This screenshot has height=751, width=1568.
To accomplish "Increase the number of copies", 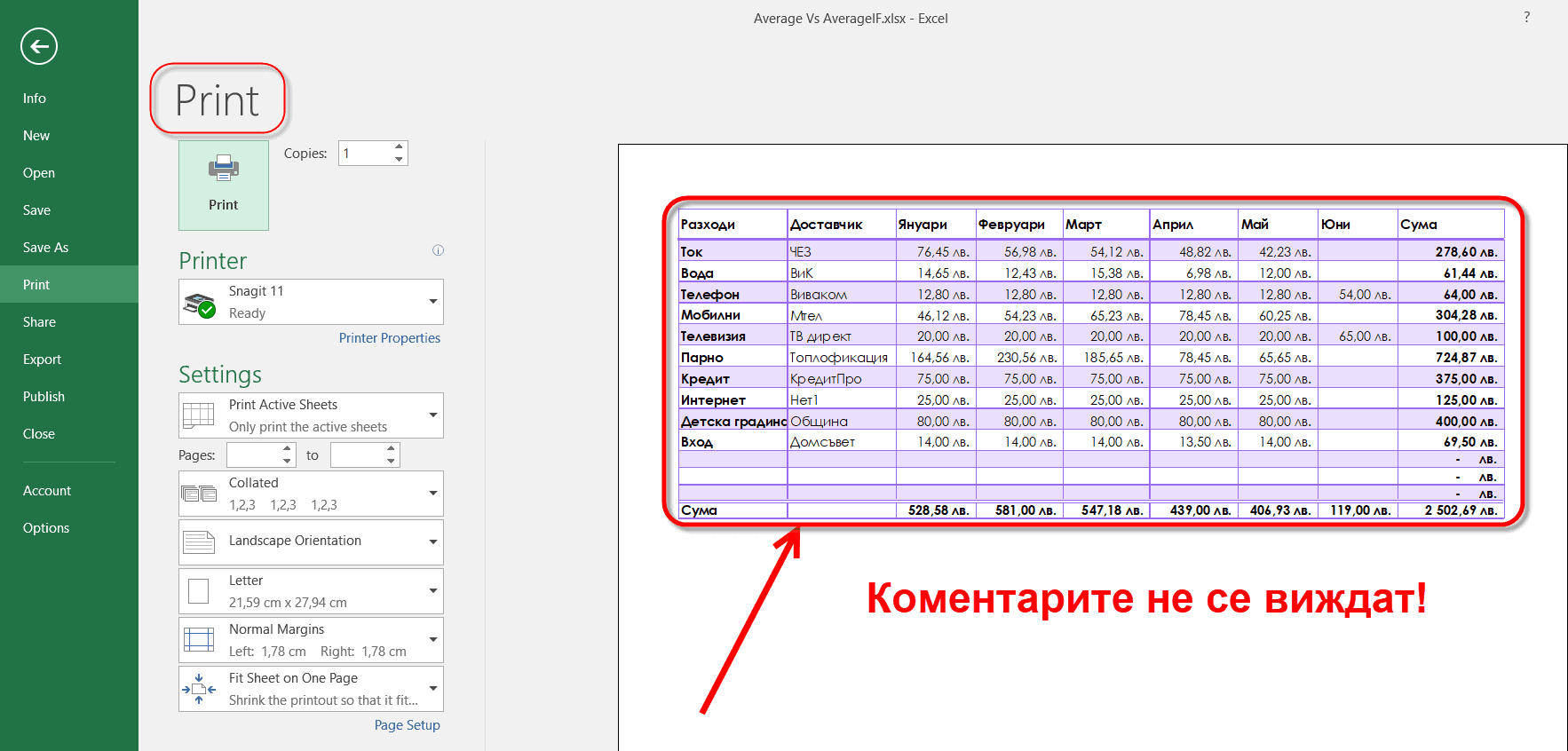I will pos(399,147).
